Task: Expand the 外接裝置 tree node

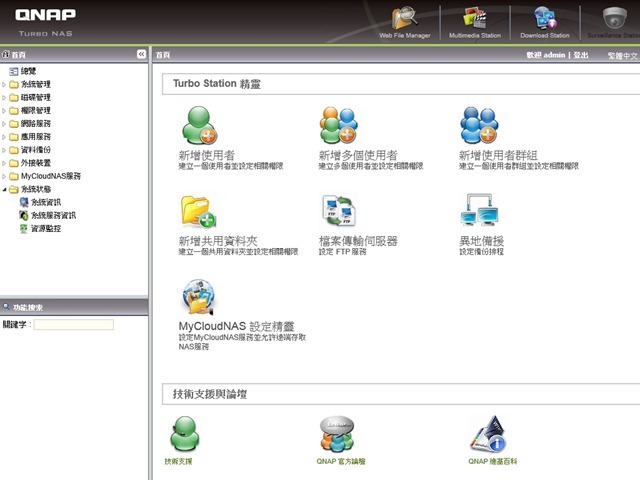Action: pos(4,163)
